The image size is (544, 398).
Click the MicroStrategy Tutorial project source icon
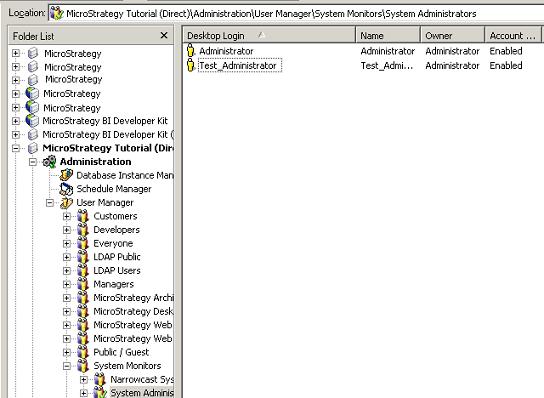[x=33, y=148]
